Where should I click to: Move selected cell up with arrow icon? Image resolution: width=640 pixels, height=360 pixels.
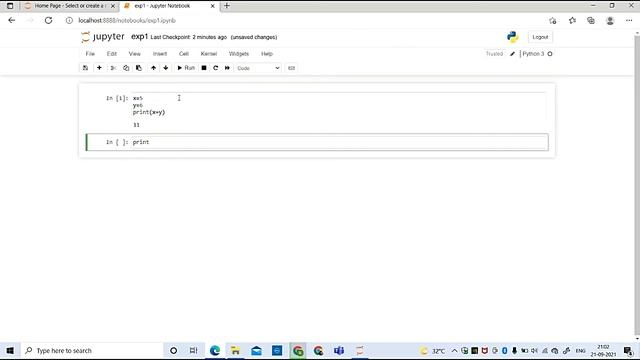coord(153,68)
